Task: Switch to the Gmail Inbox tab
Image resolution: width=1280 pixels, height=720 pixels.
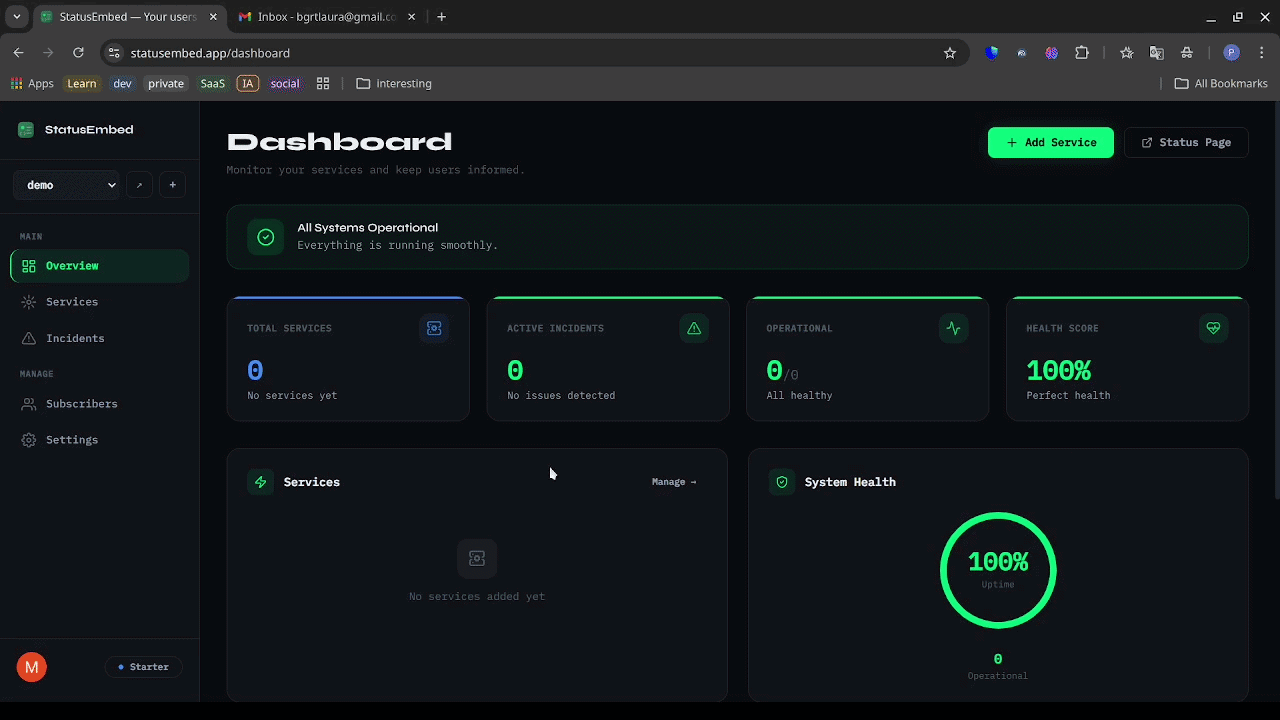Action: [320, 16]
